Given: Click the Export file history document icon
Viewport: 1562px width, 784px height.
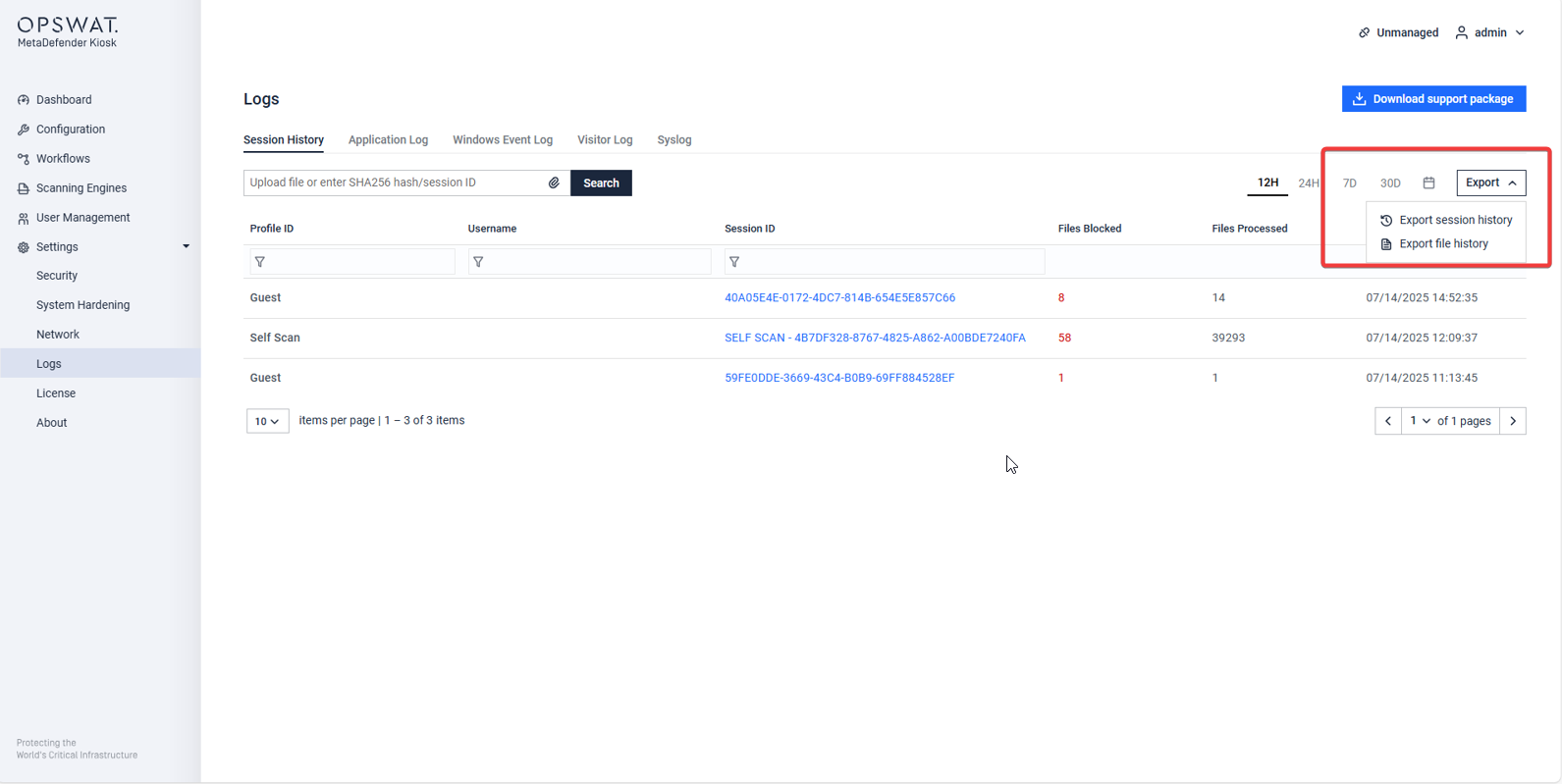Looking at the screenshot, I should (1386, 244).
